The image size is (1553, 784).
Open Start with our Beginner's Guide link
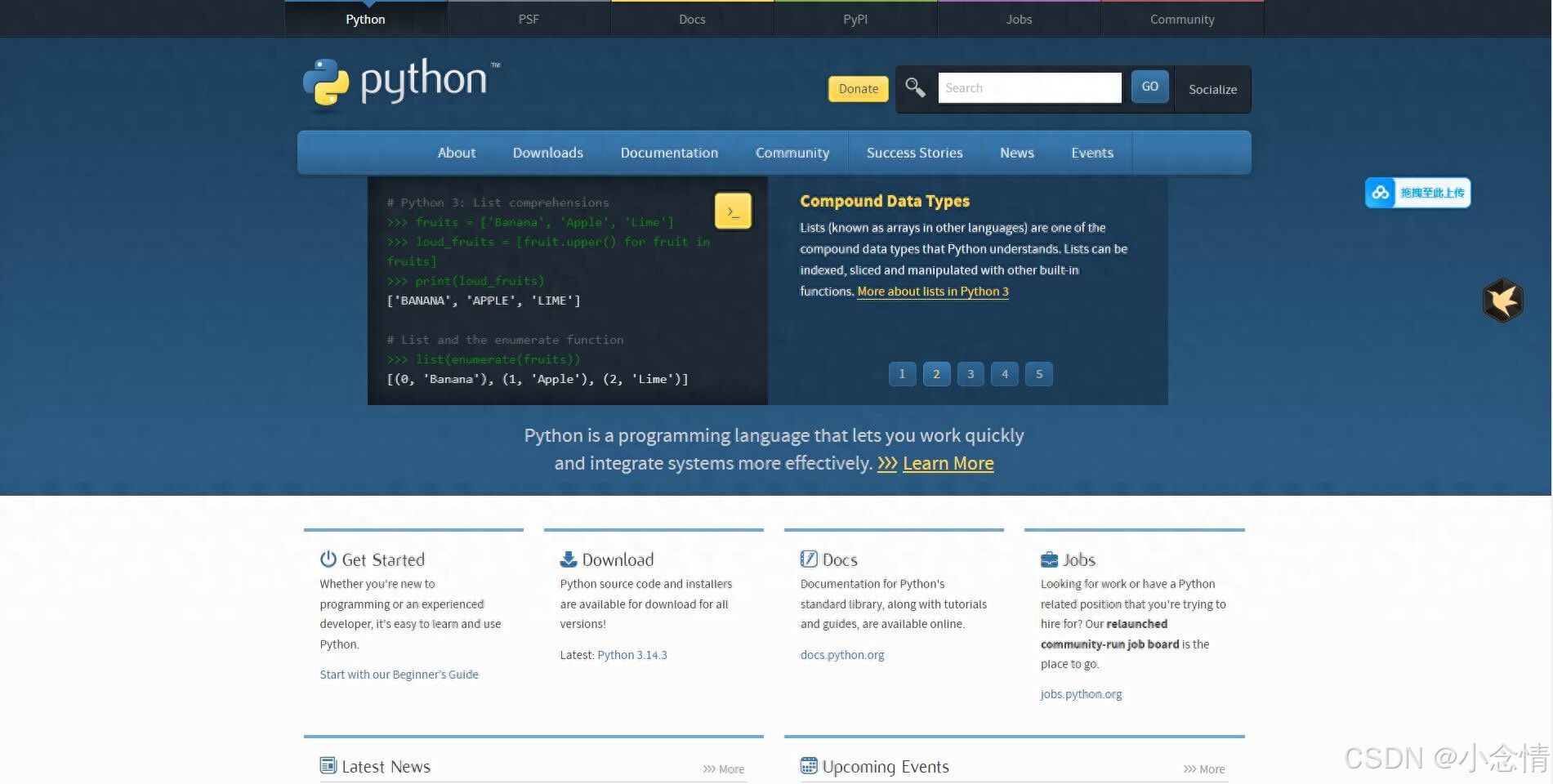(x=399, y=675)
